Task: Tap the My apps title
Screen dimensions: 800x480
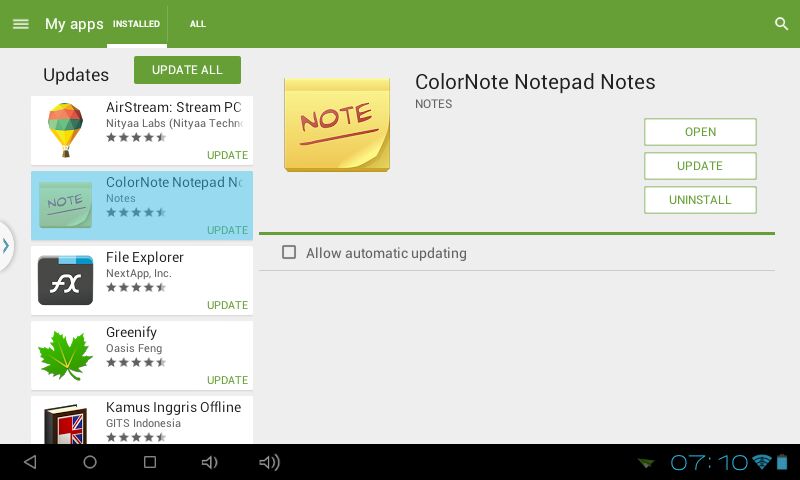Action: coord(74,24)
